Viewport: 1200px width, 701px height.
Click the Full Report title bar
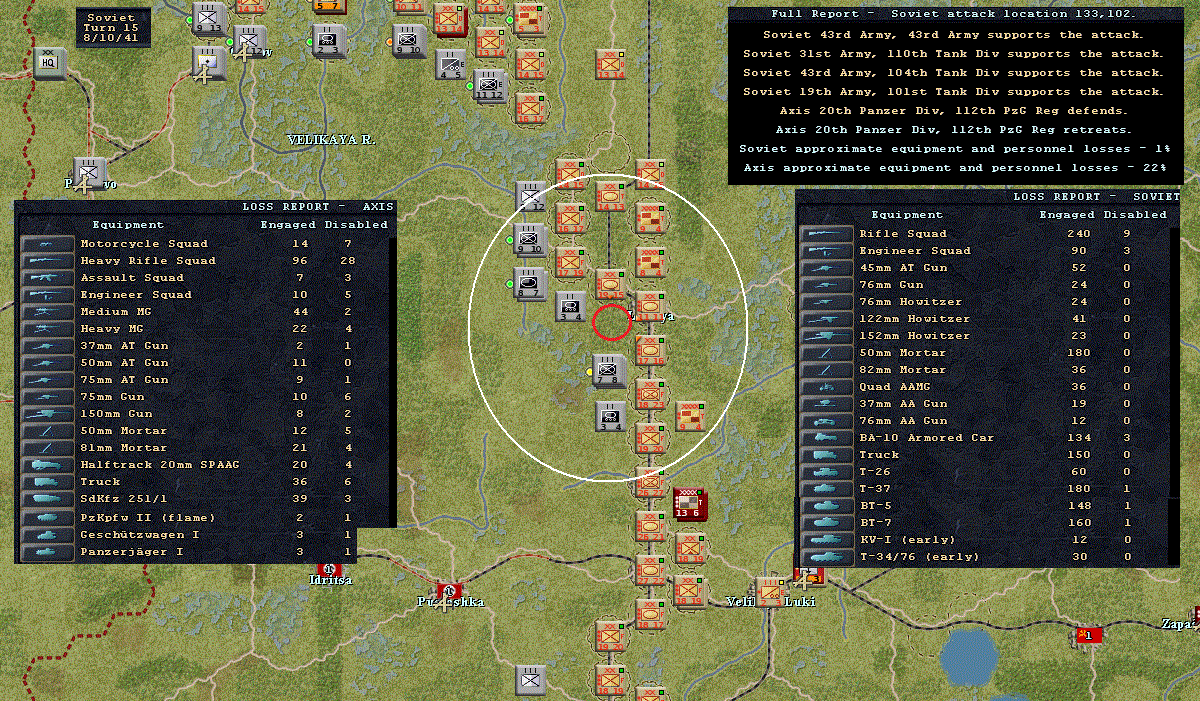(954, 14)
